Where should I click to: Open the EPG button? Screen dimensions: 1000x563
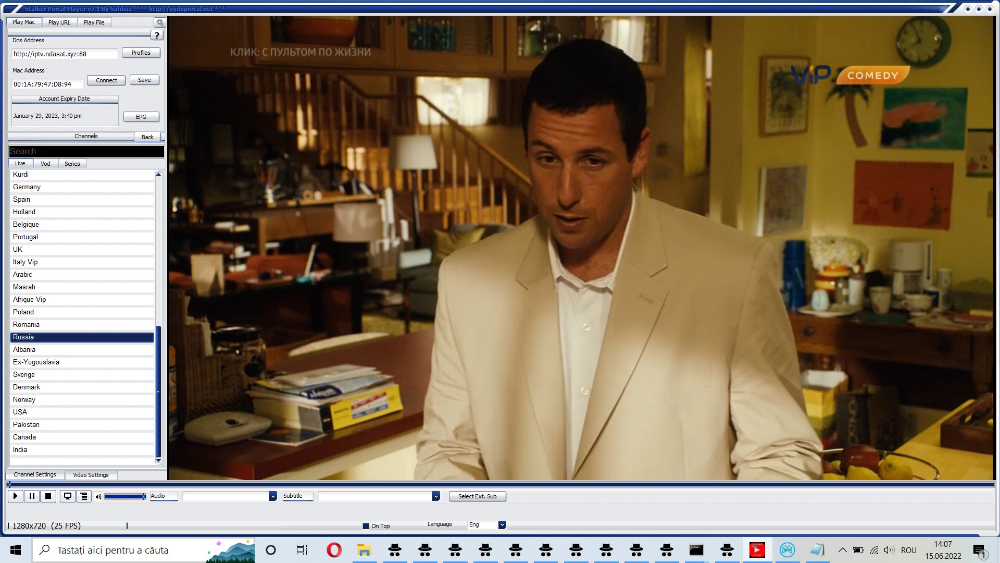(141, 117)
